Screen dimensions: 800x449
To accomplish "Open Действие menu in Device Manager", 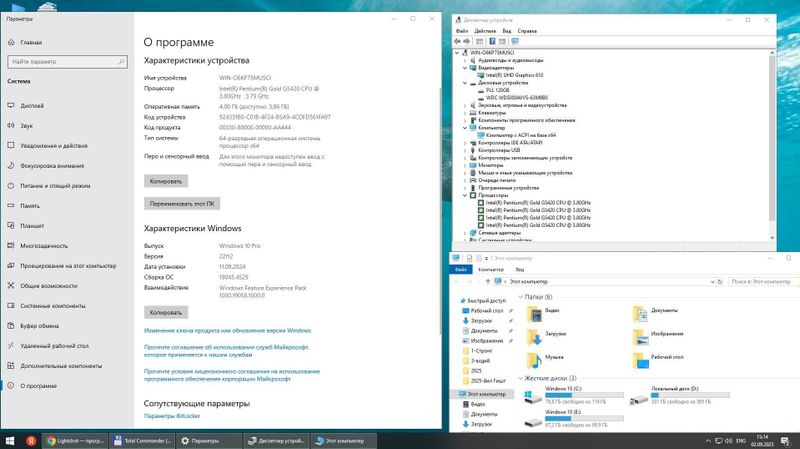I will pyautogui.click(x=485, y=31).
